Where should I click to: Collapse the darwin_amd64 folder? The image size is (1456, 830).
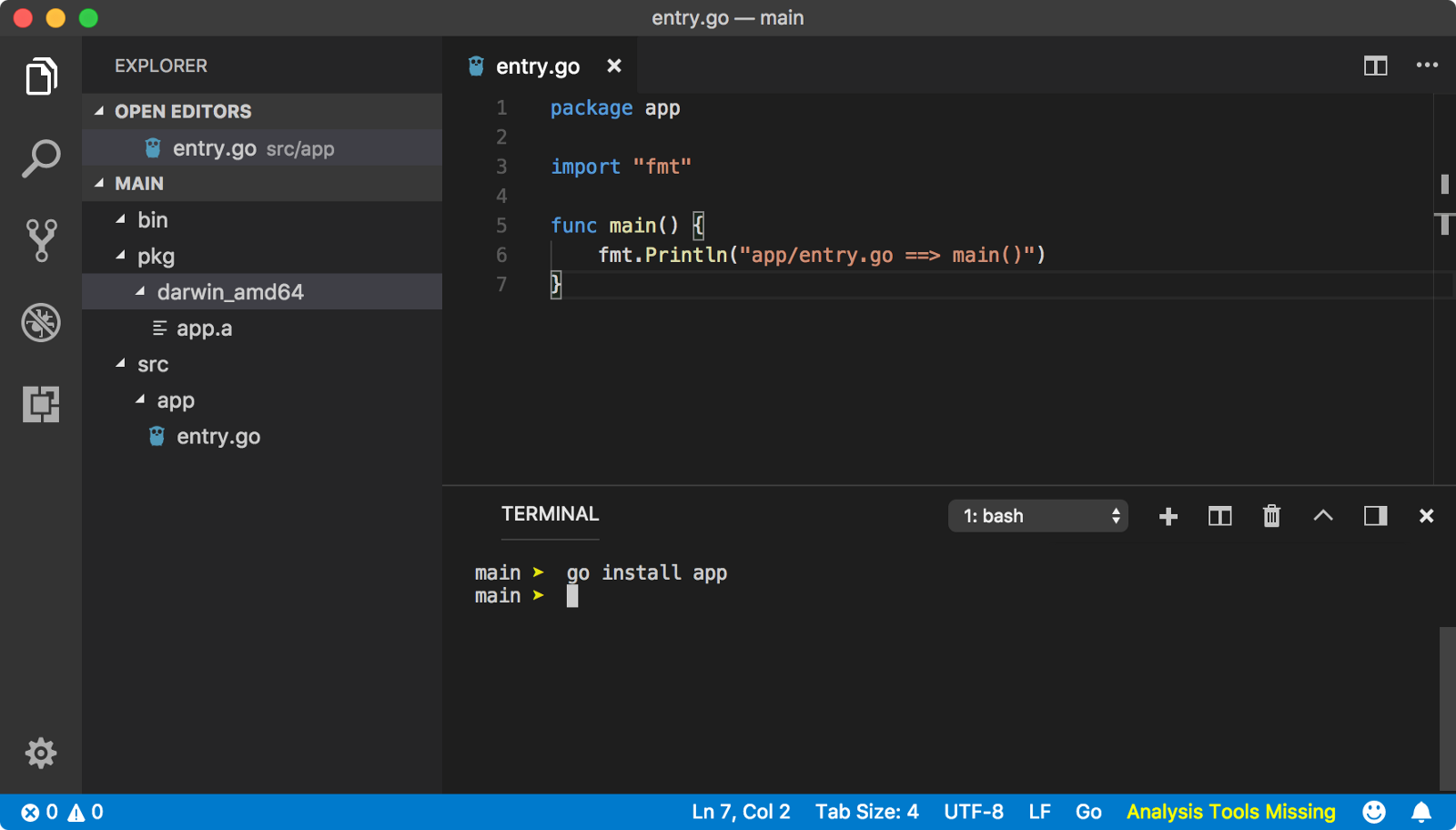pos(140,291)
